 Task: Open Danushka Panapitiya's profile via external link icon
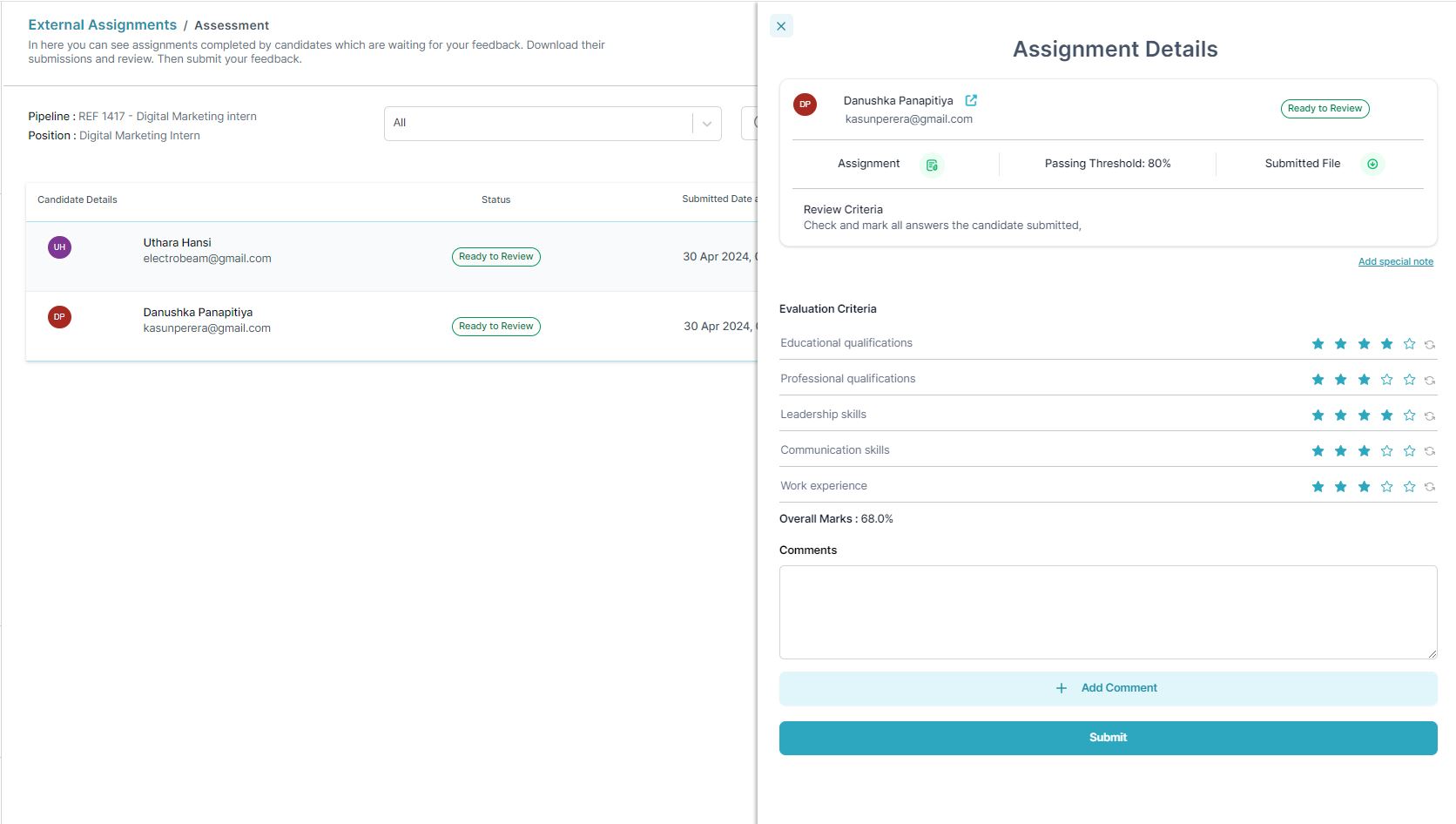tap(971, 100)
